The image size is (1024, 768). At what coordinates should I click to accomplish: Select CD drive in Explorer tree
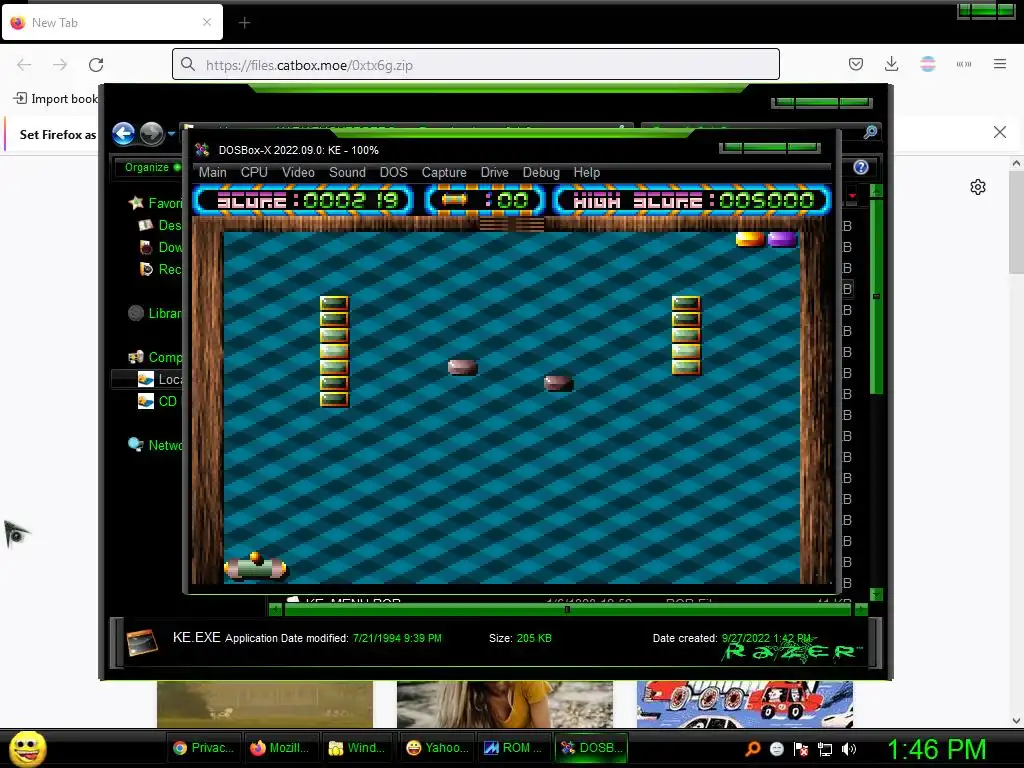pyautogui.click(x=157, y=401)
